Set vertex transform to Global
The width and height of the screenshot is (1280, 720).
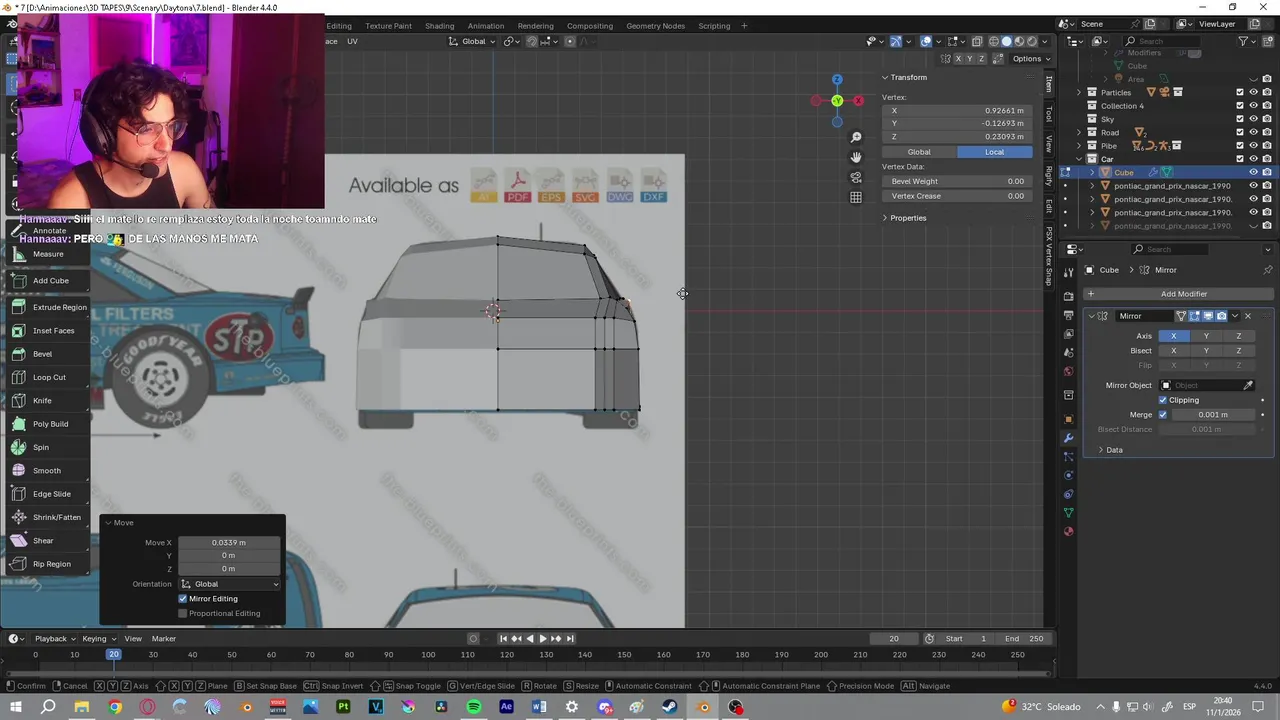point(919,152)
